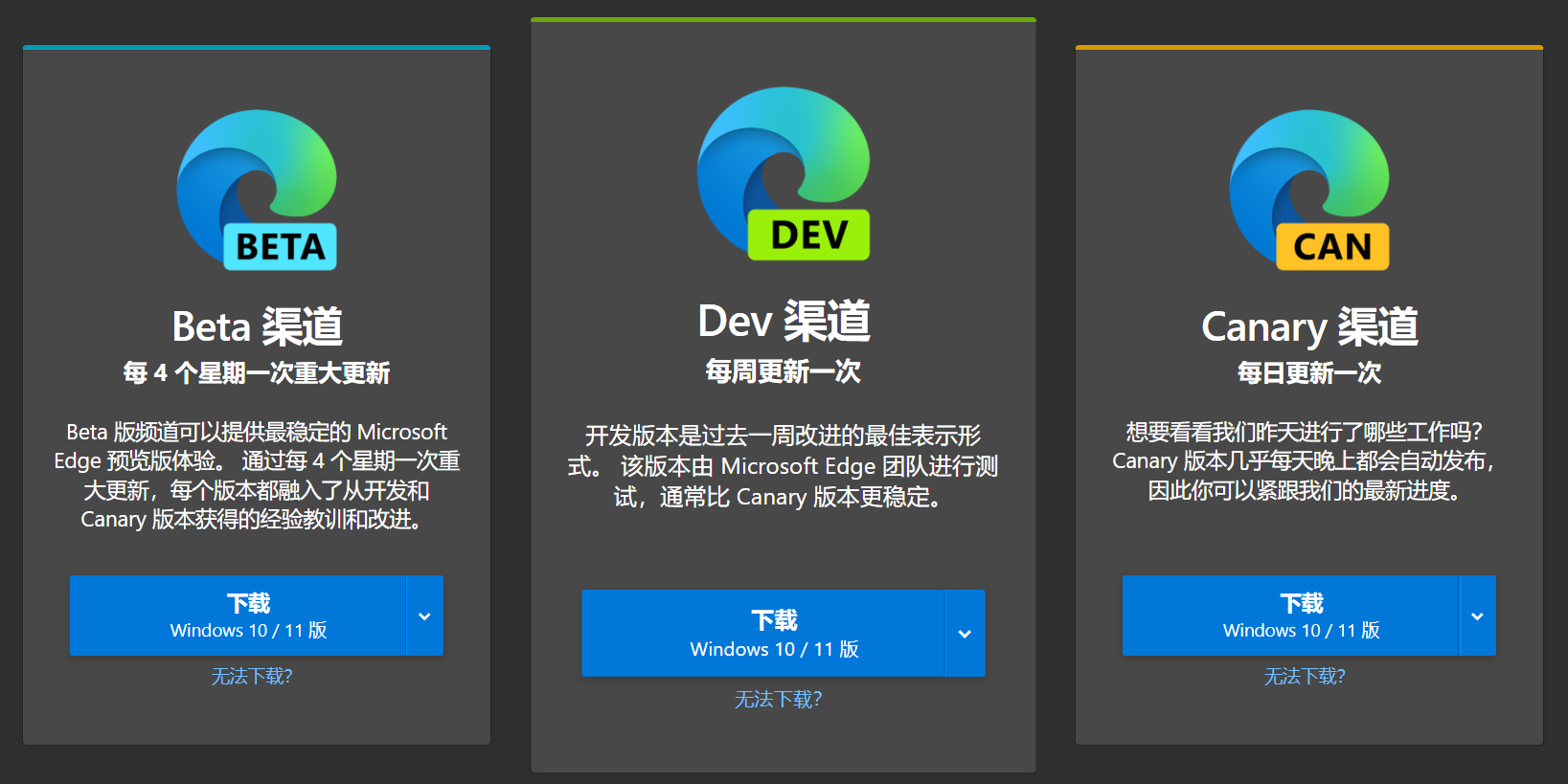Viewport: 1568px width, 784px height.
Task: Open '无法下载?' link under Beta
Action: click(252, 677)
